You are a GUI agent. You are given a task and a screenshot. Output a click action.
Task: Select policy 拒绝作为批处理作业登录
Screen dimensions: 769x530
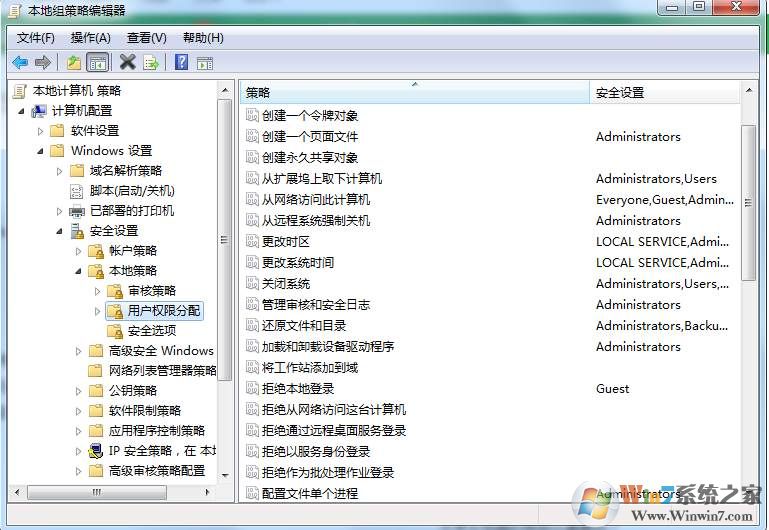click(328, 473)
